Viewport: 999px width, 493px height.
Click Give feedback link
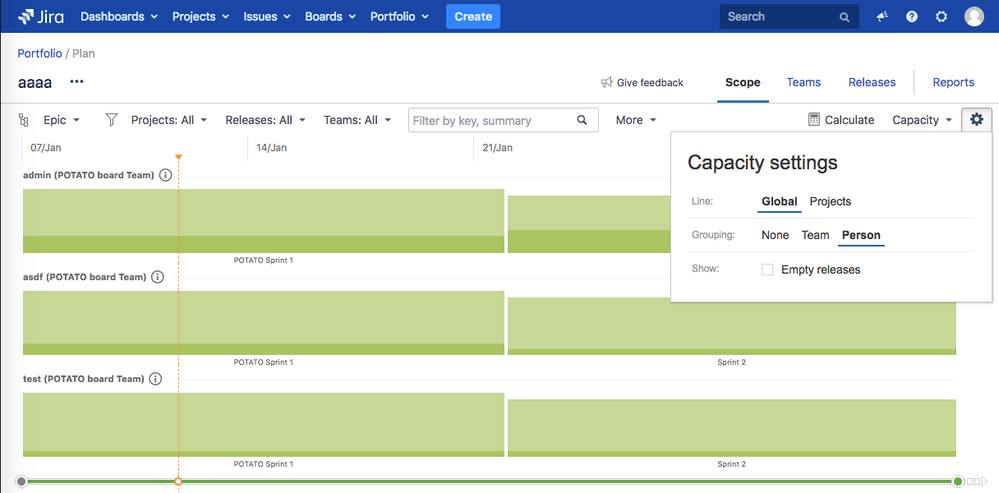pyautogui.click(x=642, y=83)
